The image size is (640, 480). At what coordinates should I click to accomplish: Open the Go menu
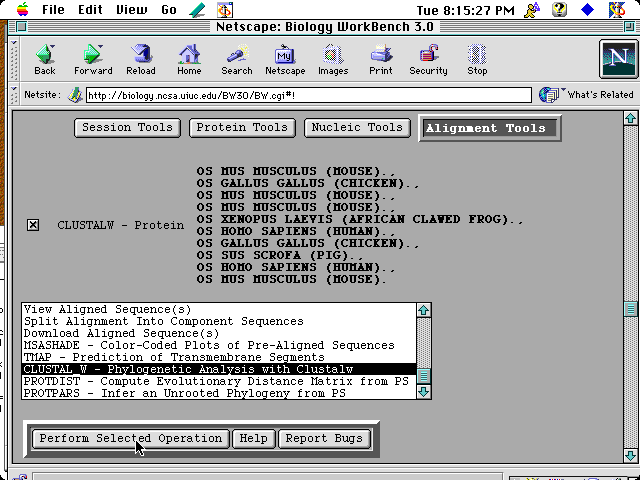pyautogui.click(x=169, y=10)
